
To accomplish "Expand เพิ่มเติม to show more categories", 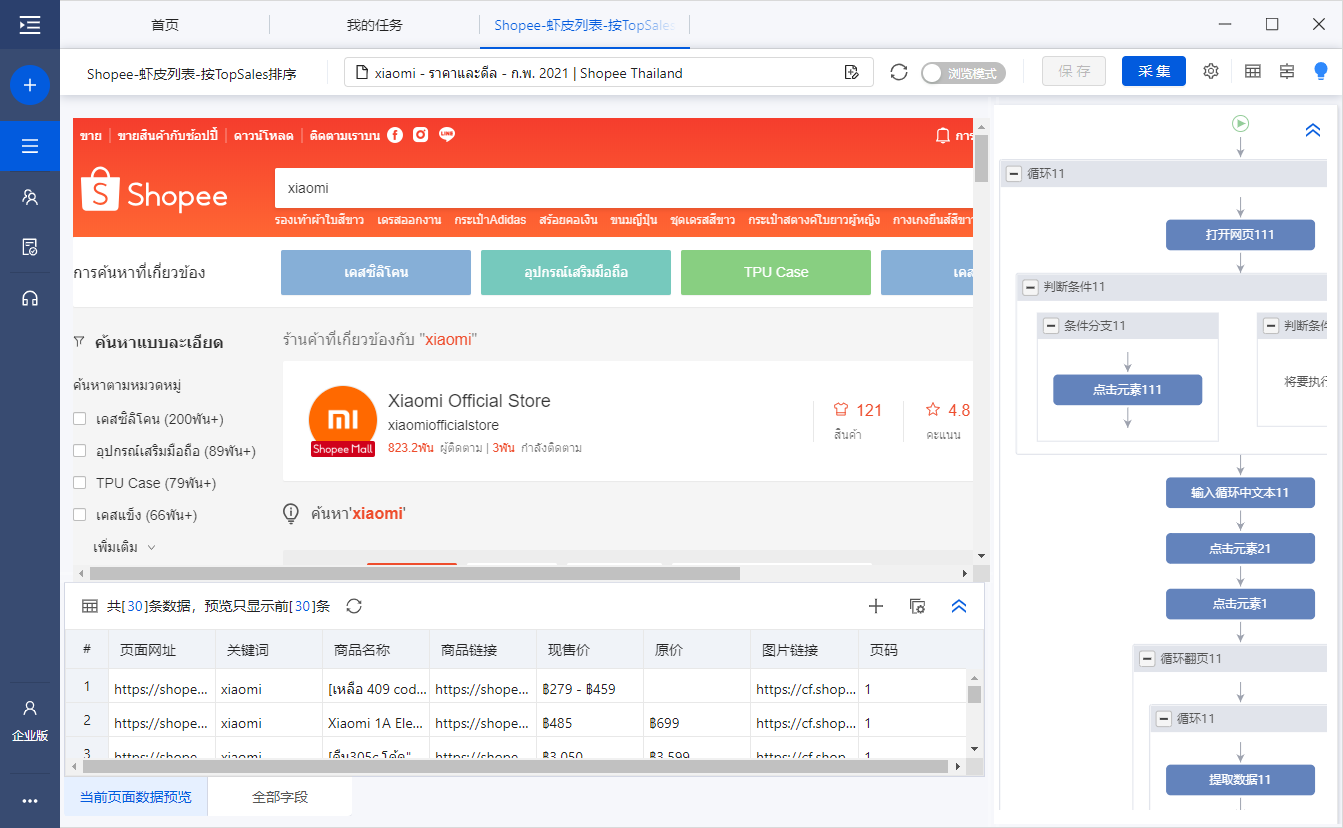I will click(125, 547).
